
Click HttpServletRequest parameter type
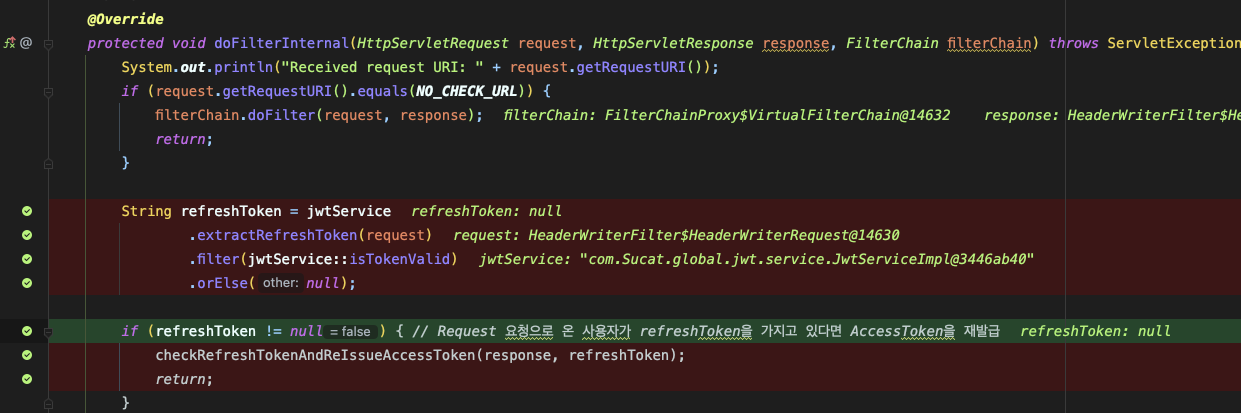(432, 43)
